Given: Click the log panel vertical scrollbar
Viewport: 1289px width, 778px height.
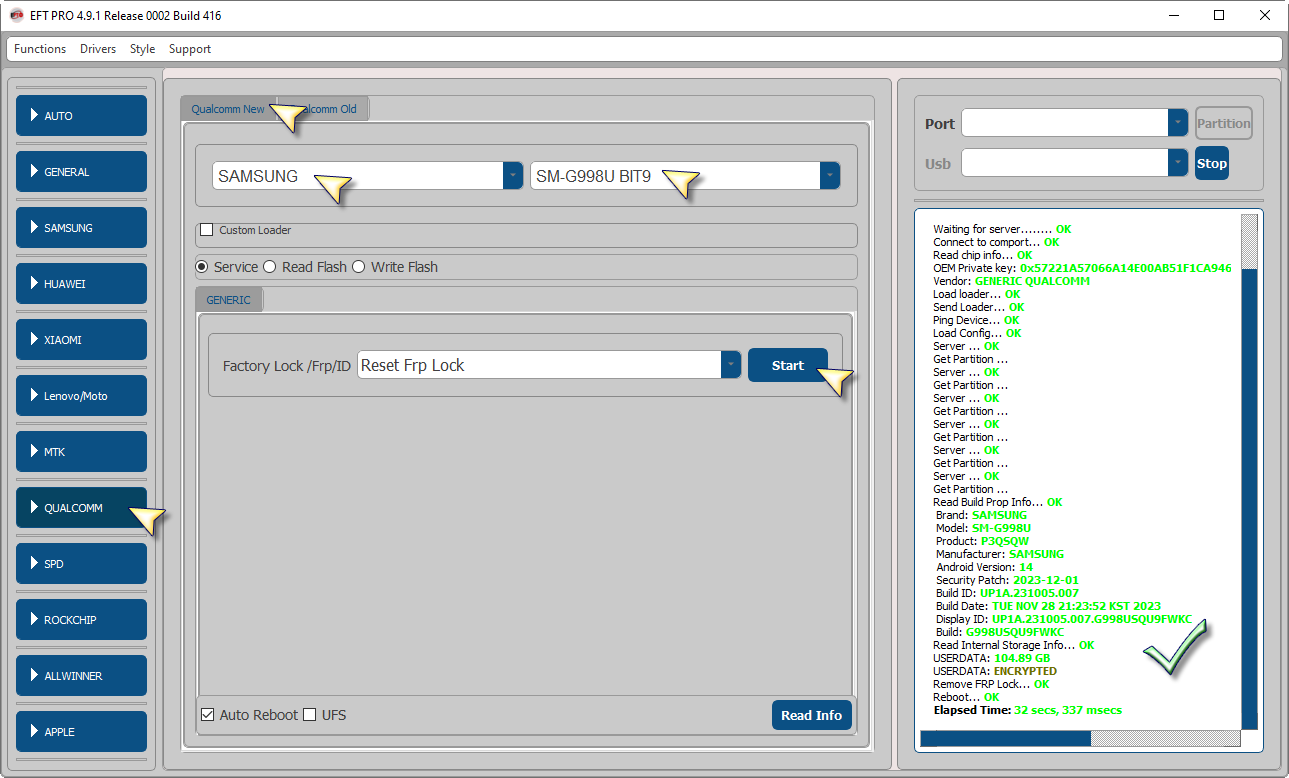Looking at the screenshot, I should tap(1249, 480).
